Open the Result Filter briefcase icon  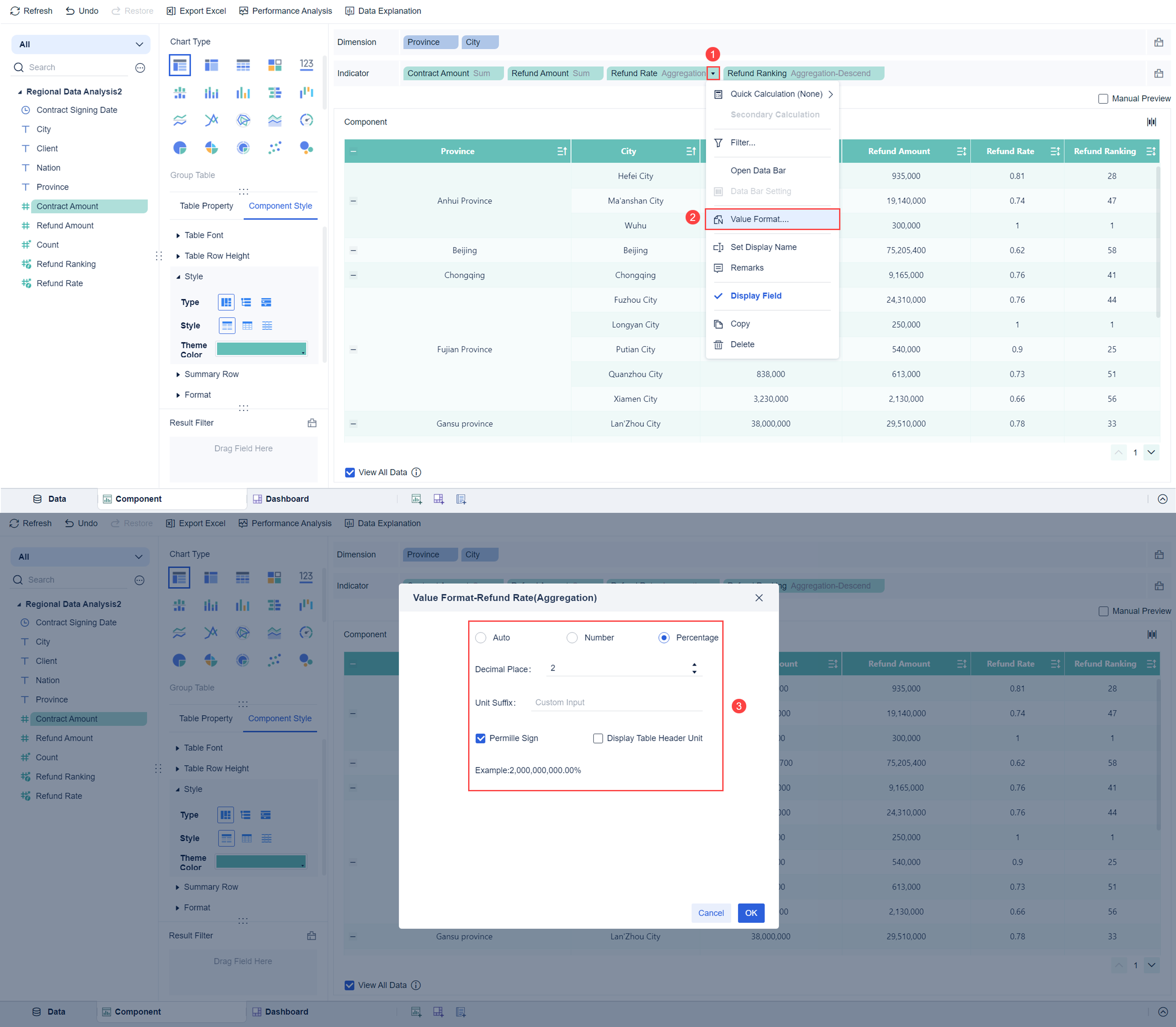(312, 423)
